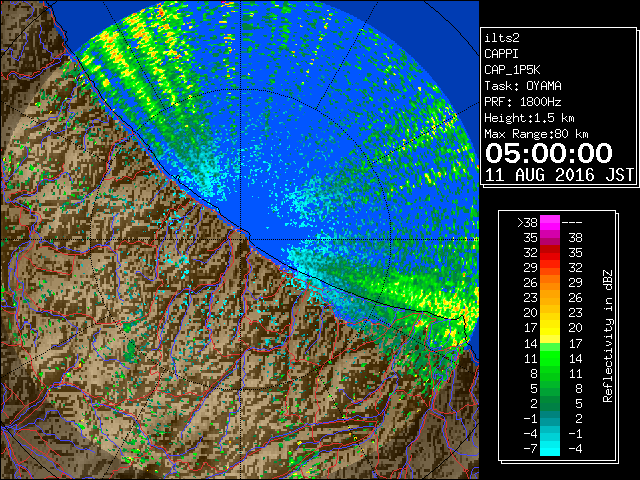Click the orange 26 dBZ legend swatch
Viewport: 640px width, 480px height.
(550, 283)
